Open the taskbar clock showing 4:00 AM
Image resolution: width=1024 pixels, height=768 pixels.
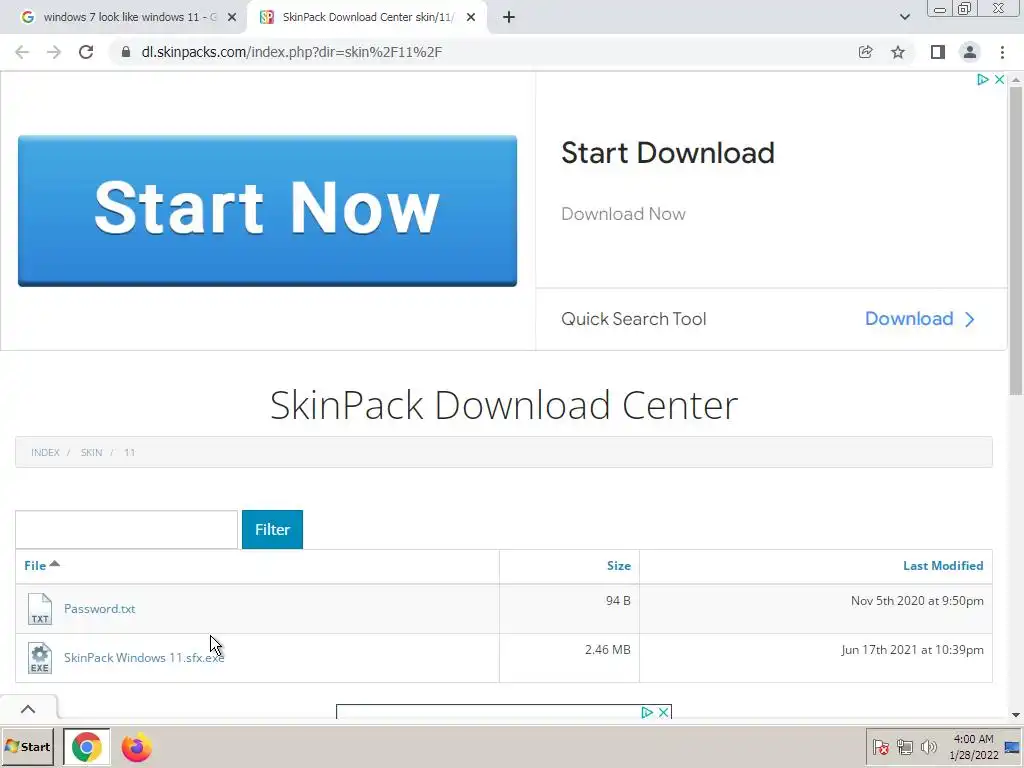[973, 747]
